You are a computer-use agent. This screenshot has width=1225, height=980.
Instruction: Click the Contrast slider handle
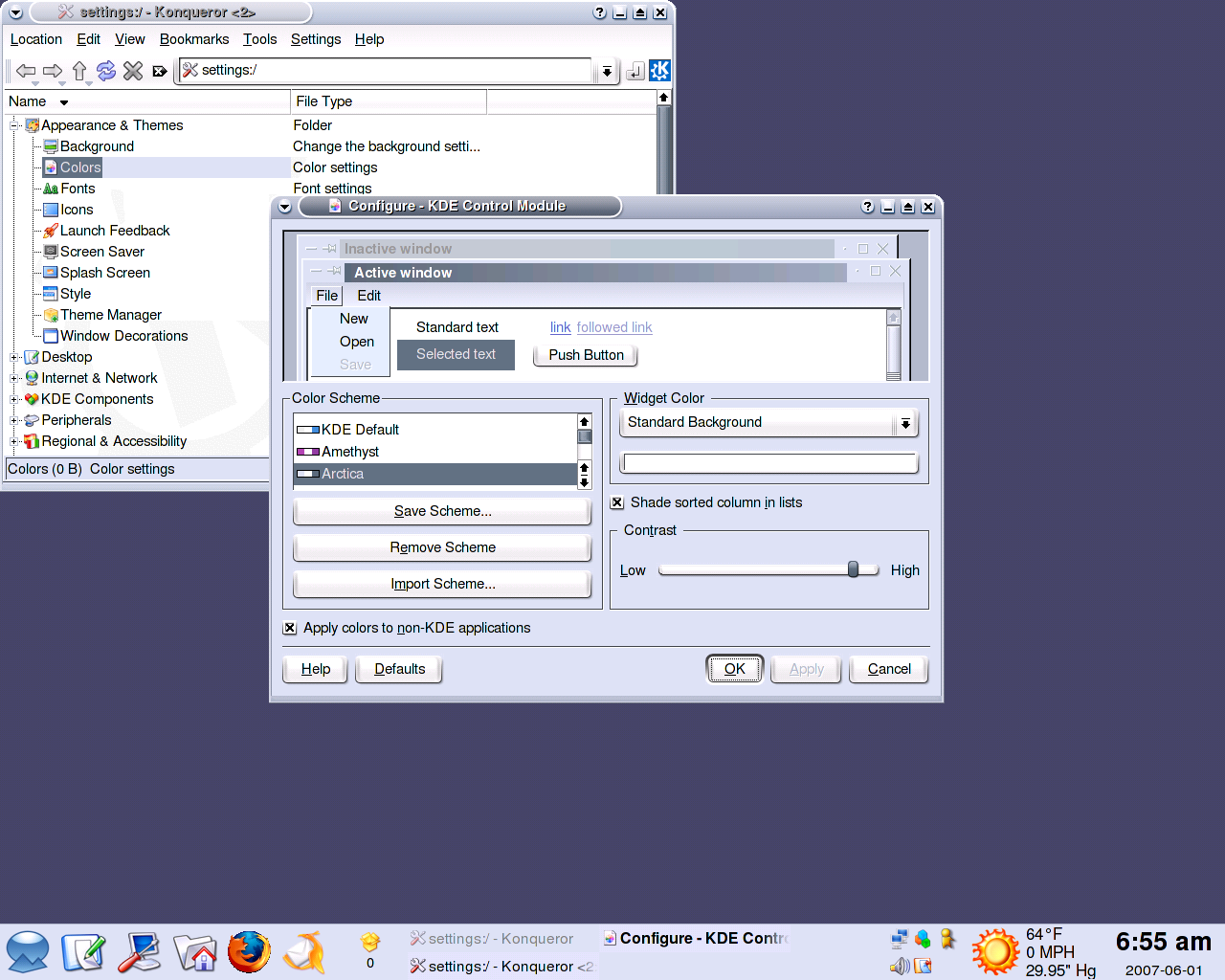(x=853, y=569)
